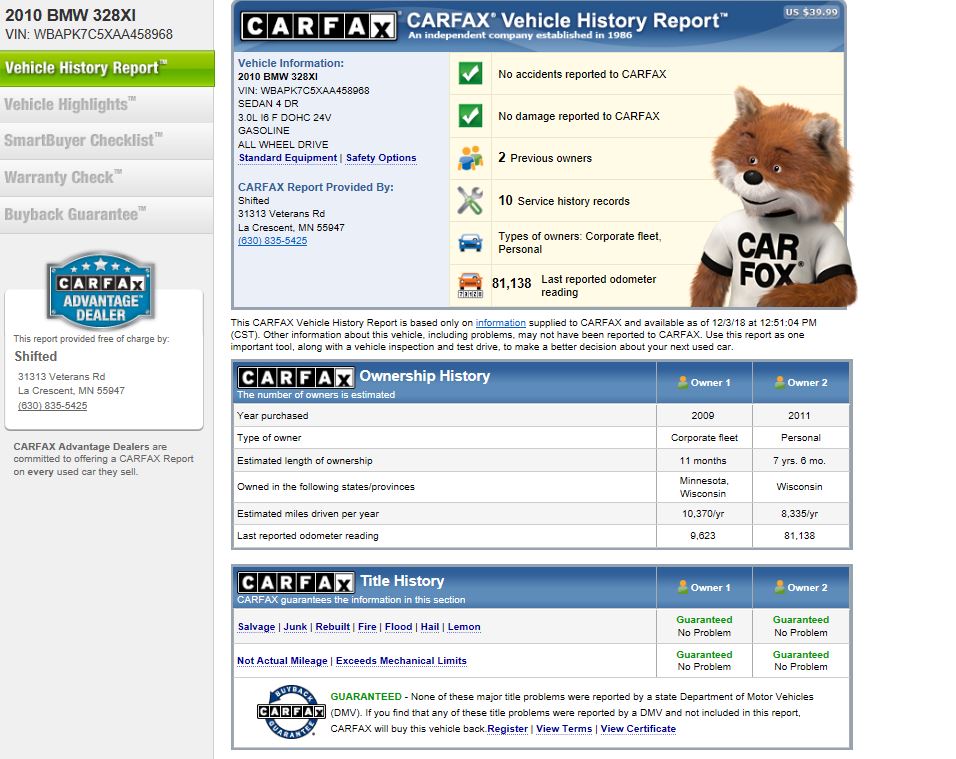Screen dimensions: 956x759
Task: Open the Standard Equipment link
Action: pyautogui.click(x=288, y=158)
